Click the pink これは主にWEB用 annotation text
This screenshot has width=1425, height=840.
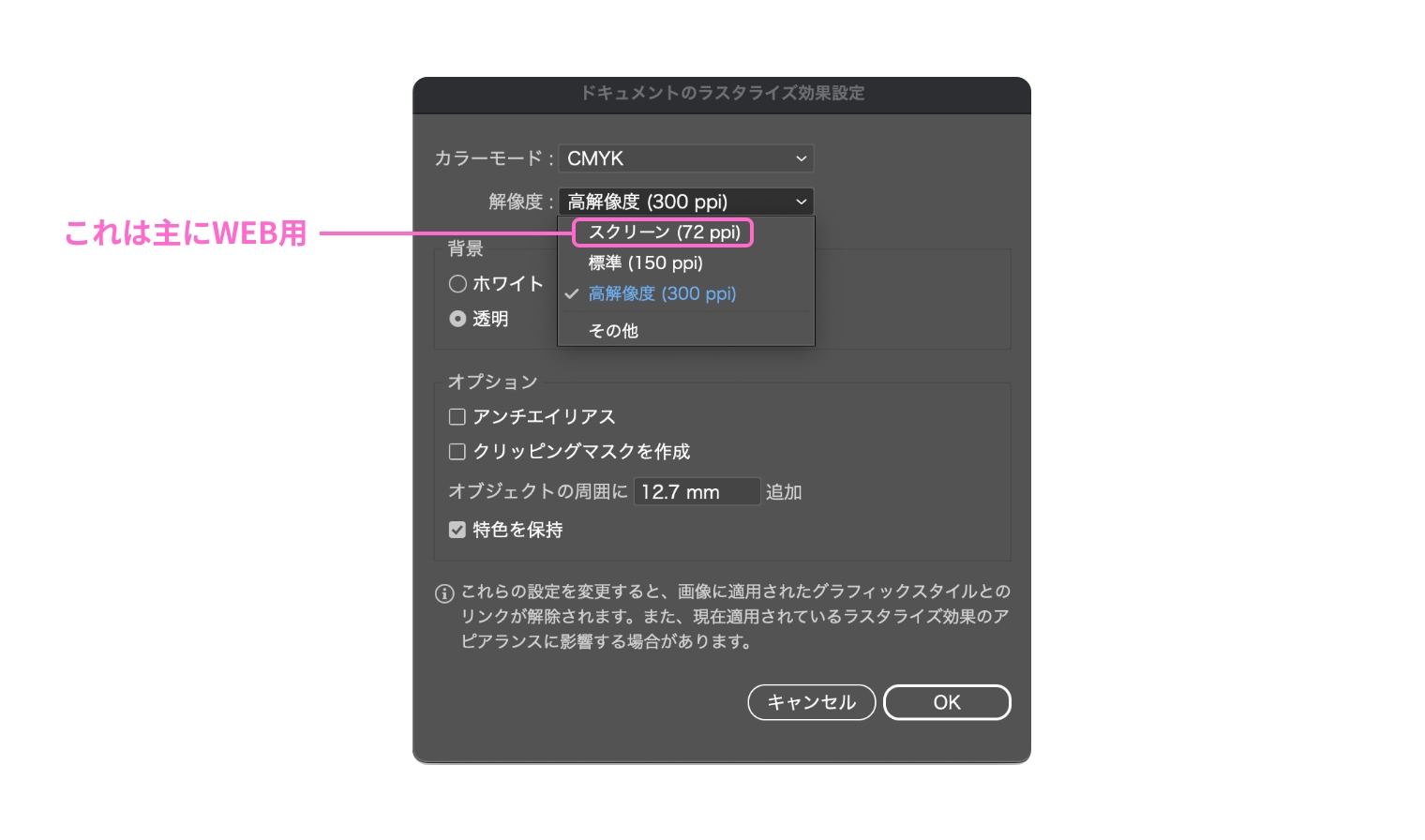(x=186, y=233)
